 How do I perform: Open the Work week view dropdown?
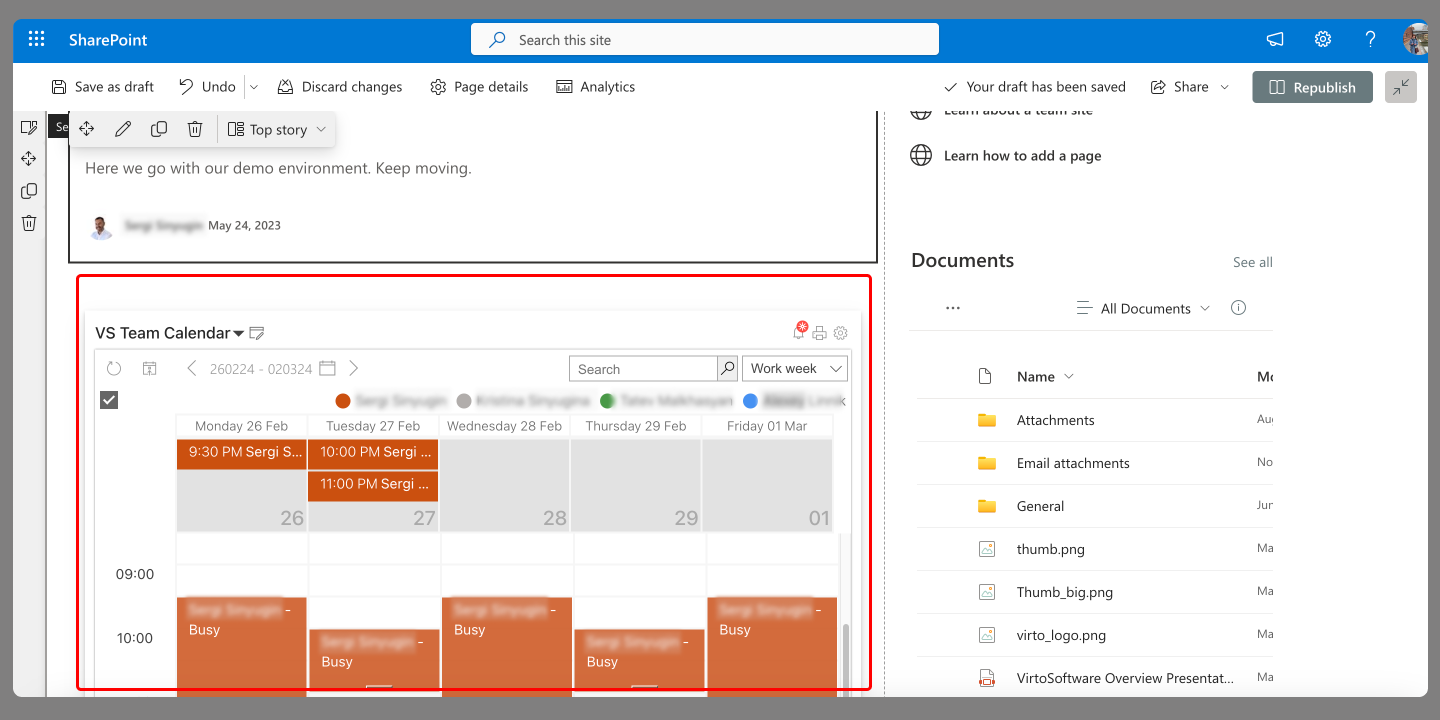(795, 369)
